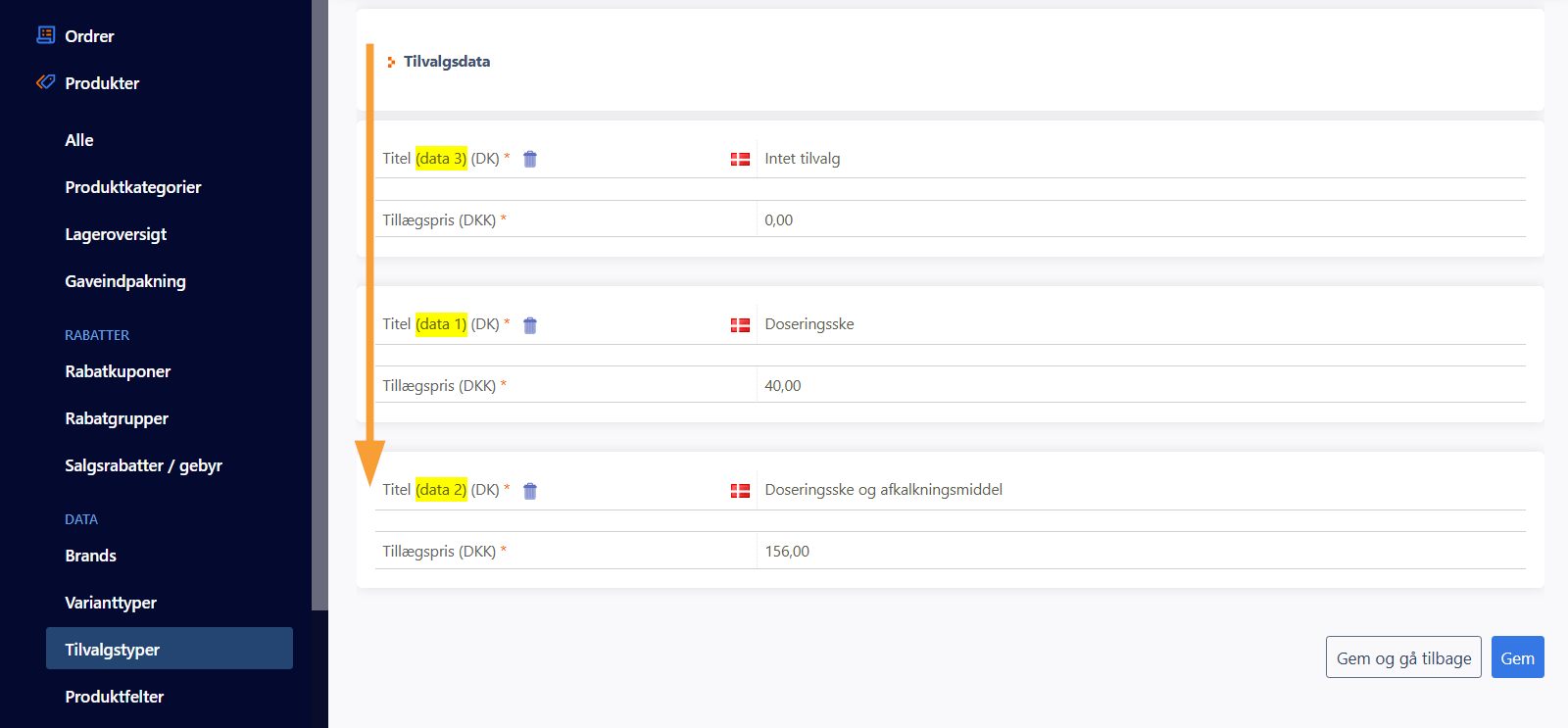Image resolution: width=1568 pixels, height=728 pixels.
Task: Click the Tilvalgsdata orange section icon
Action: 391,62
